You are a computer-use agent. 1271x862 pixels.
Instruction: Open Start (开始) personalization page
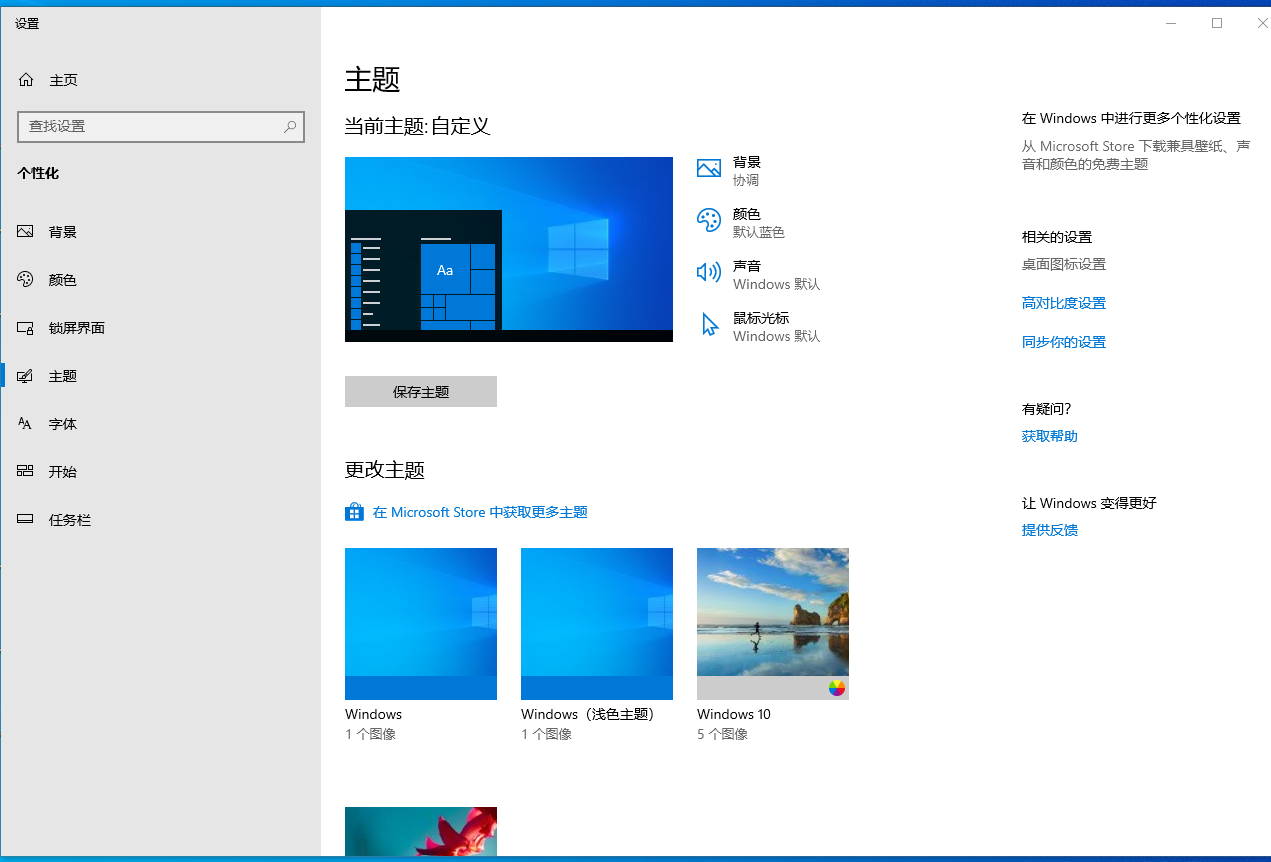click(62, 472)
